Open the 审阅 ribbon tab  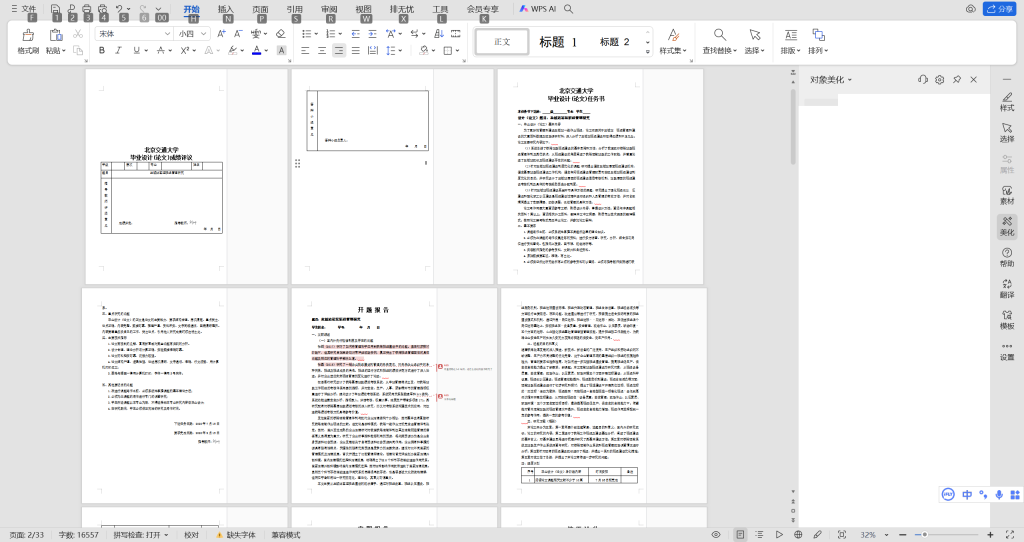tap(329, 8)
